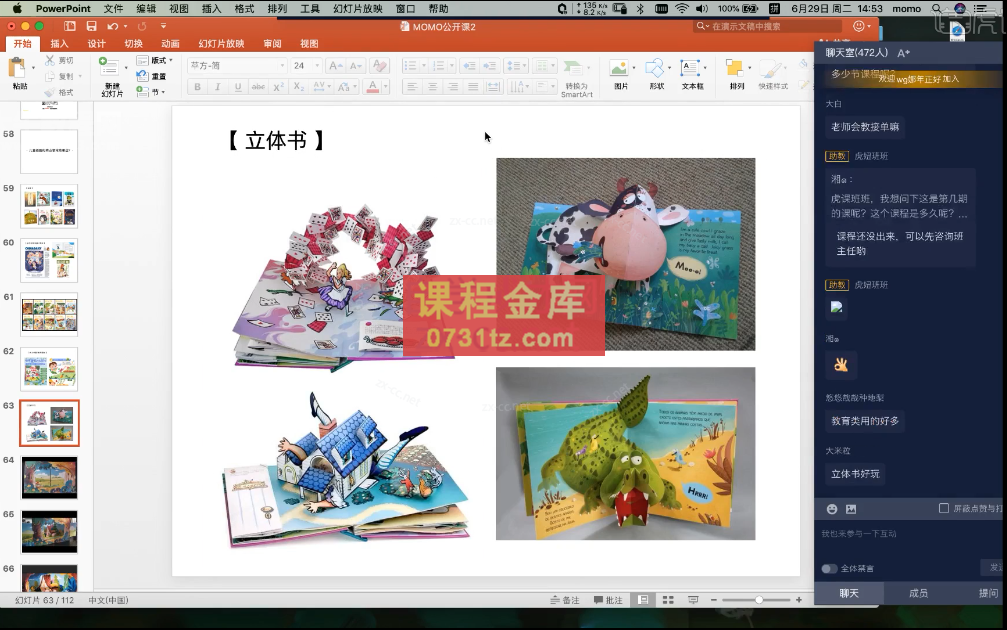
Task: Switch to the Design (设计) ribbon tab
Action: click(x=96, y=44)
